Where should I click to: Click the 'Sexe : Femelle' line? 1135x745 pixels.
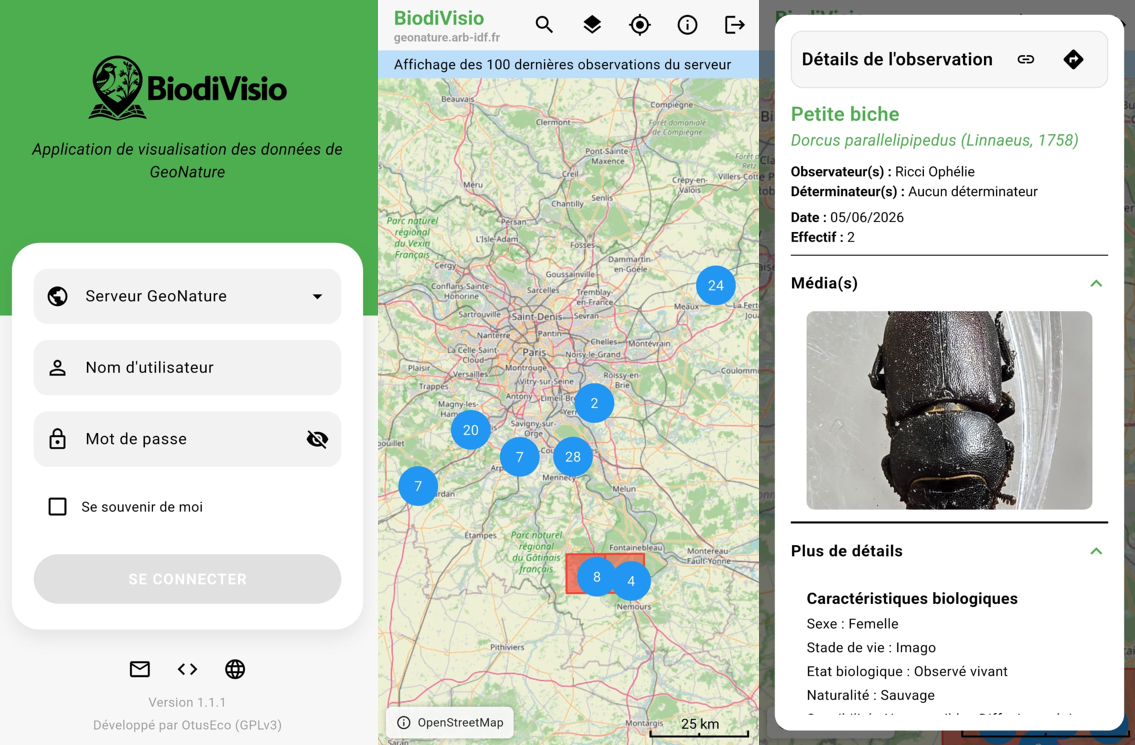(x=853, y=623)
